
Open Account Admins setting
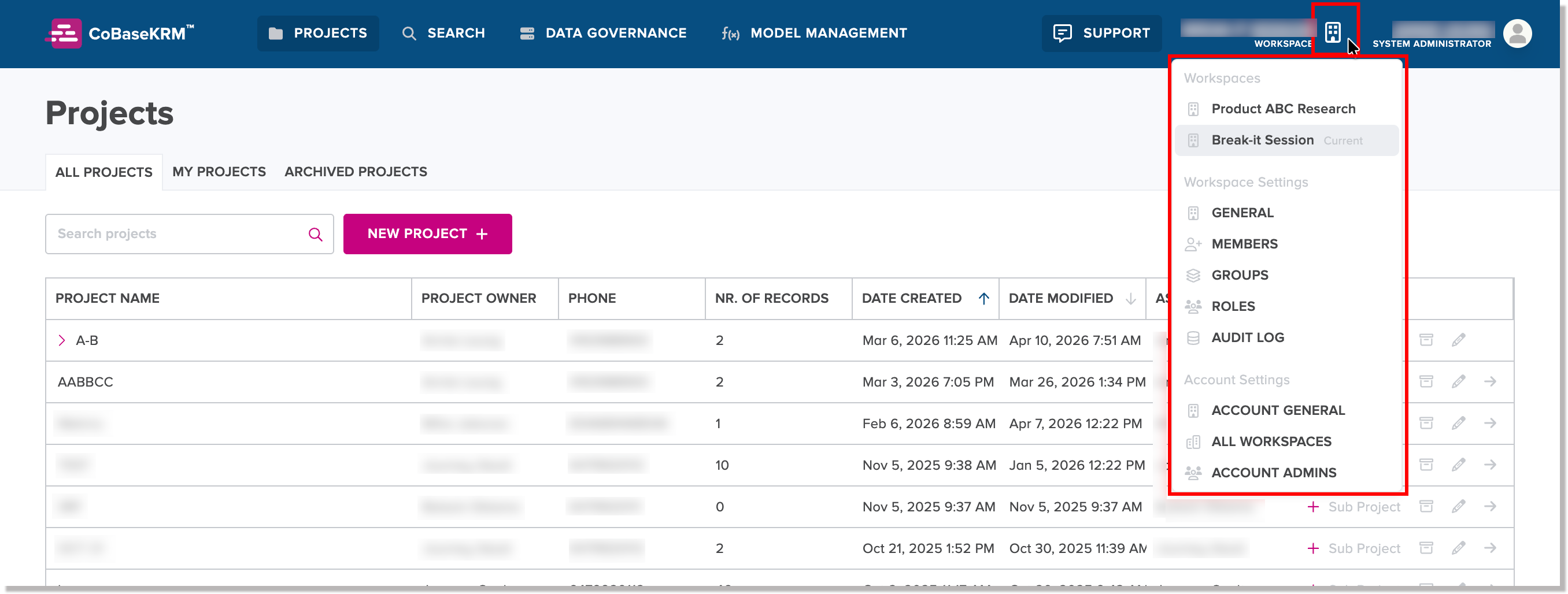[x=1286, y=472]
